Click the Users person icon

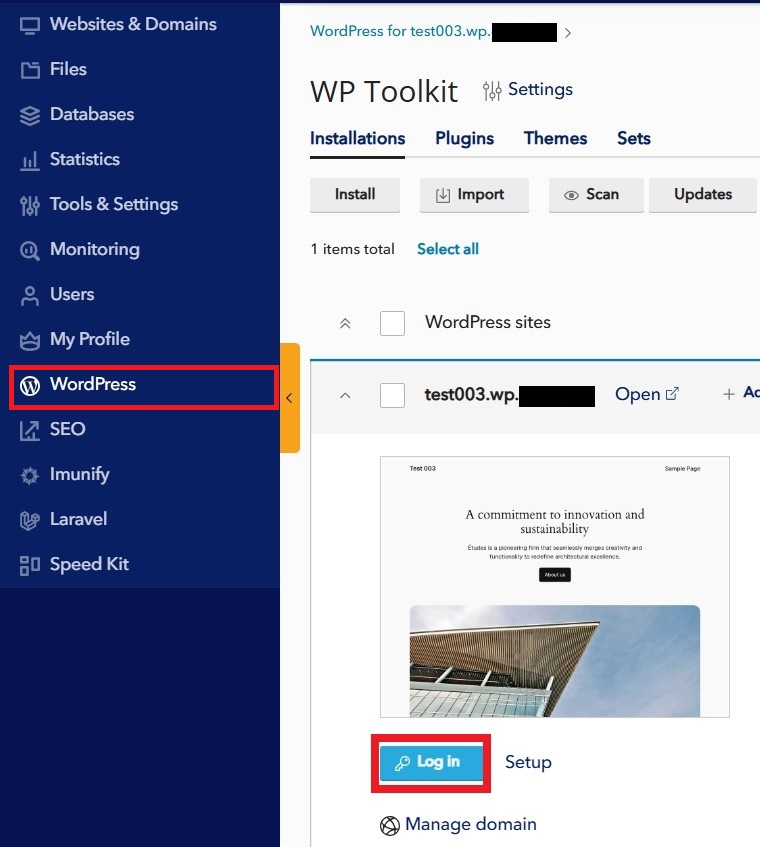(30, 295)
